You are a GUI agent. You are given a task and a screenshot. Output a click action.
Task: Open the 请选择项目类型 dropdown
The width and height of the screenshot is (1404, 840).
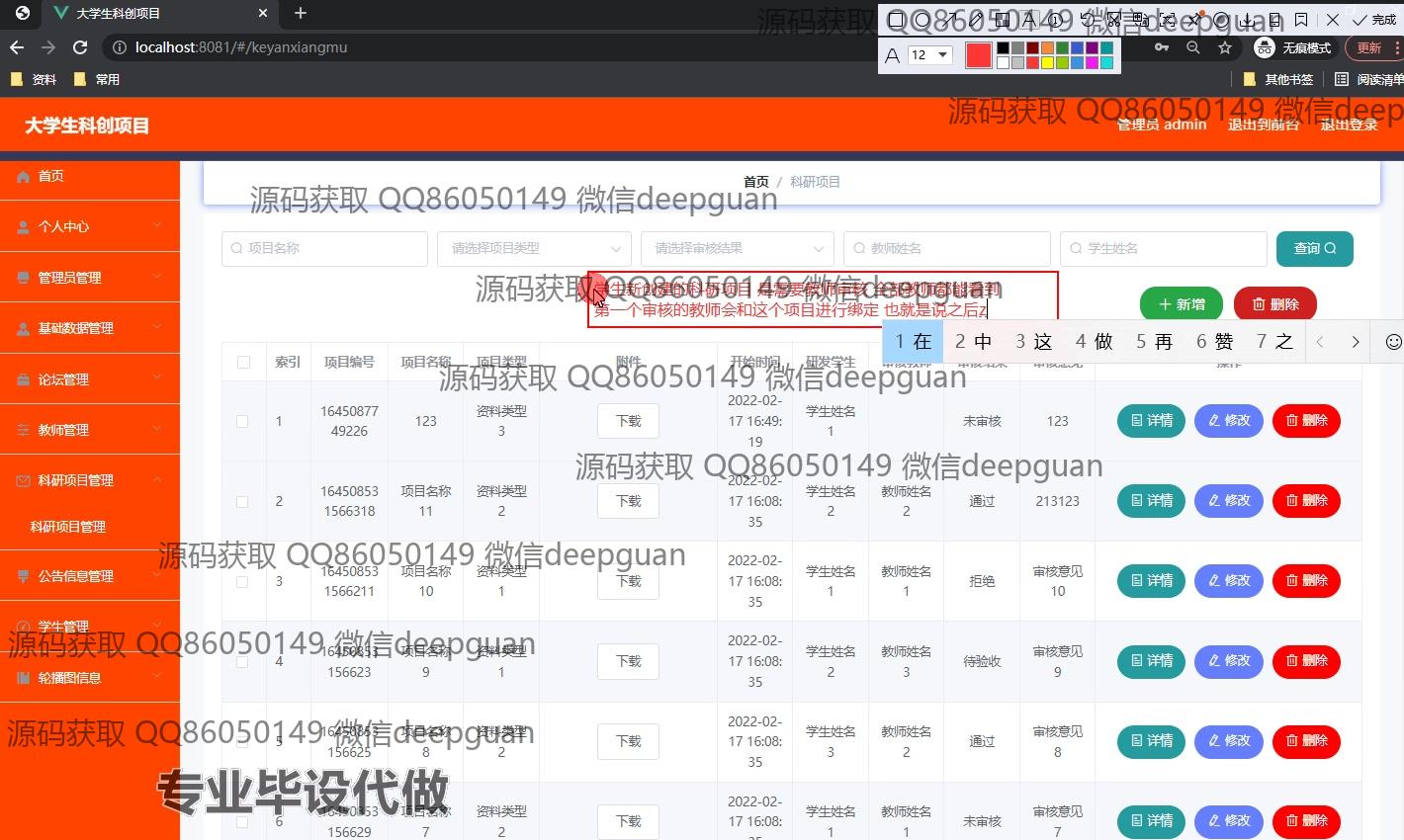[x=534, y=249]
